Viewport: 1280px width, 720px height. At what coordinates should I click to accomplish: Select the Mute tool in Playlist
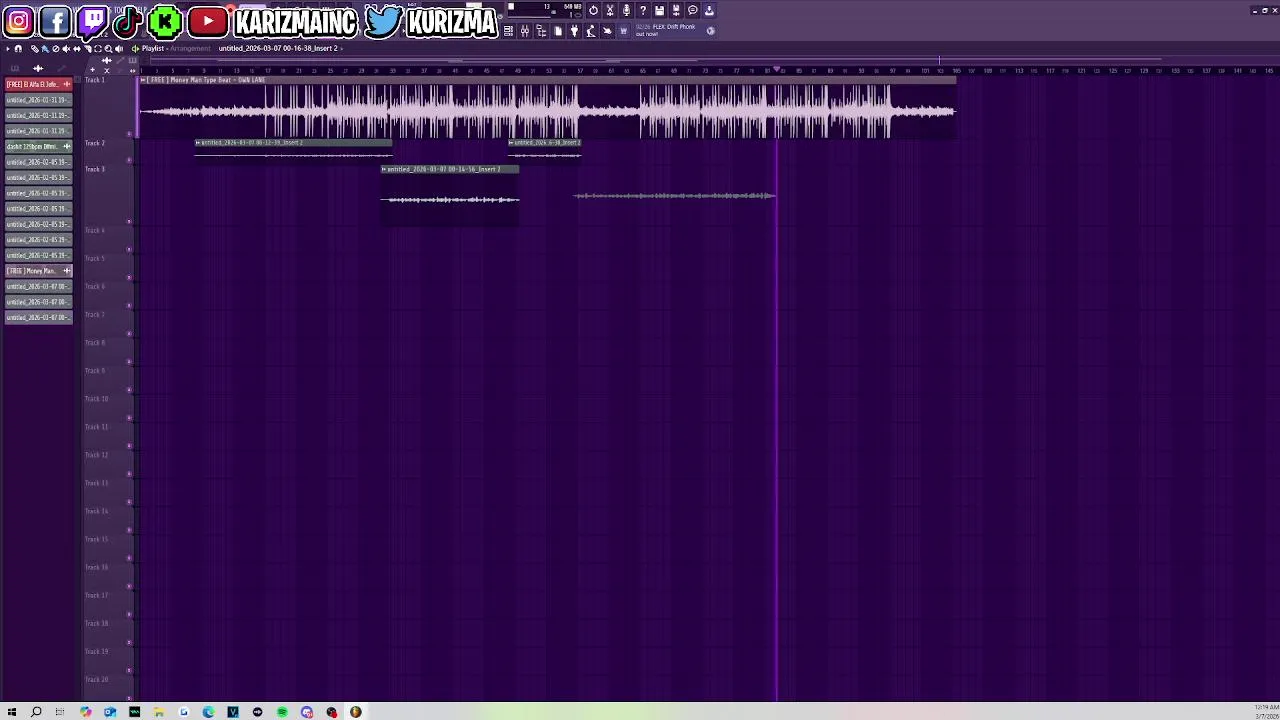66,48
